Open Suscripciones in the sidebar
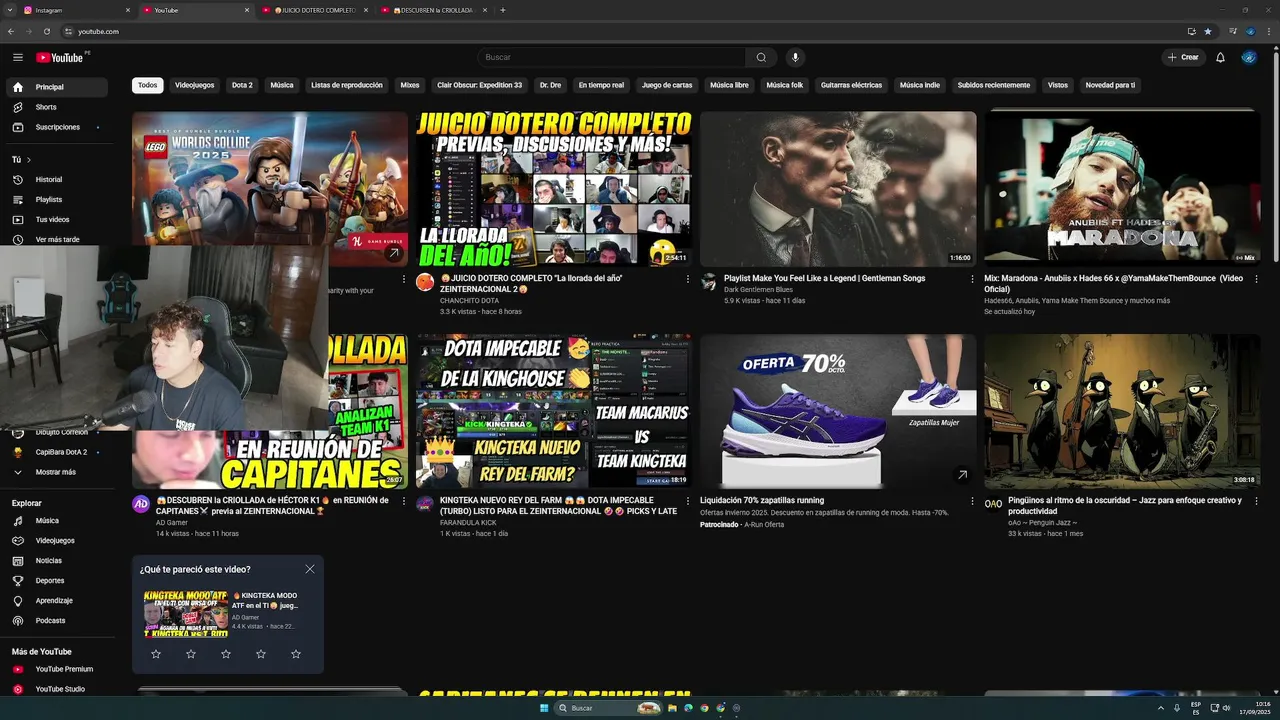Image resolution: width=1280 pixels, height=720 pixels. [56, 127]
